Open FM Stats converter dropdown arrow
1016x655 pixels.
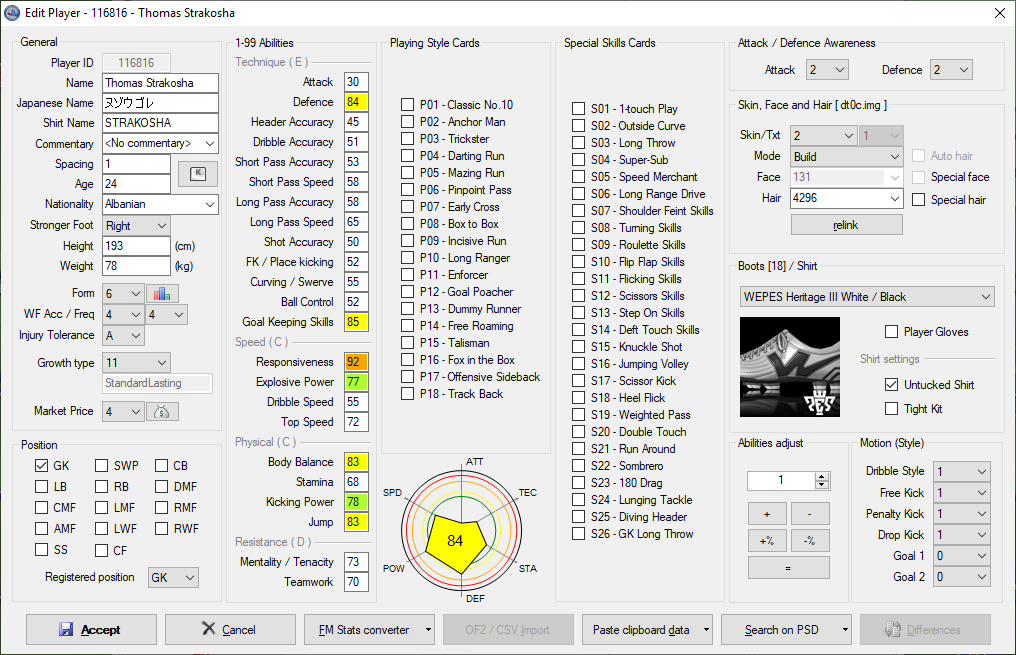(x=428, y=629)
